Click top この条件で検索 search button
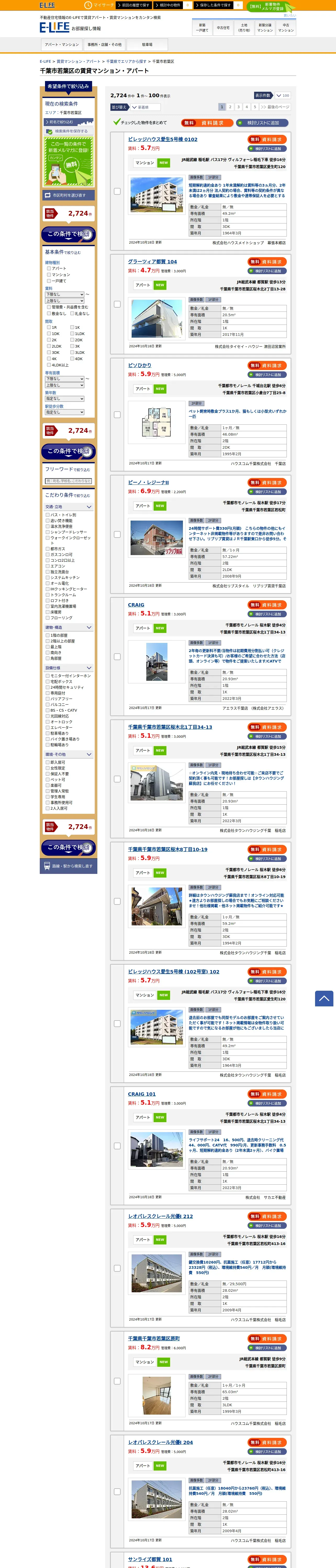This screenshot has width=336, height=1568. (x=68, y=234)
